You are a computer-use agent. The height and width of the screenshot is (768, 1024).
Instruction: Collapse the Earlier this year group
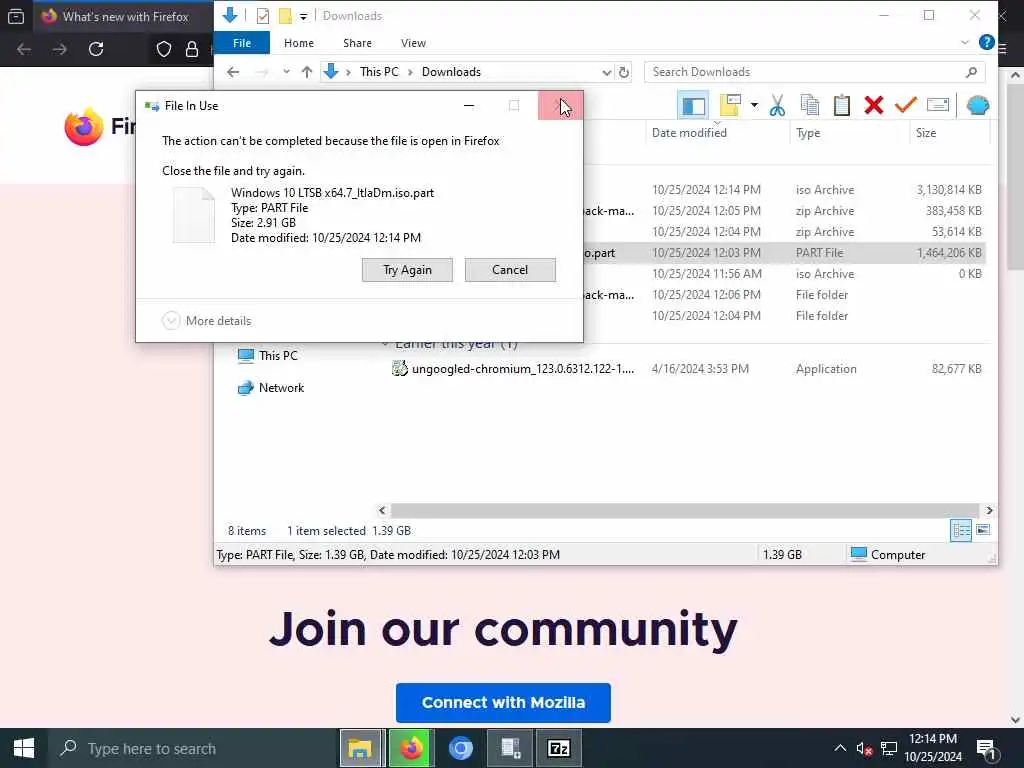[385, 344]
